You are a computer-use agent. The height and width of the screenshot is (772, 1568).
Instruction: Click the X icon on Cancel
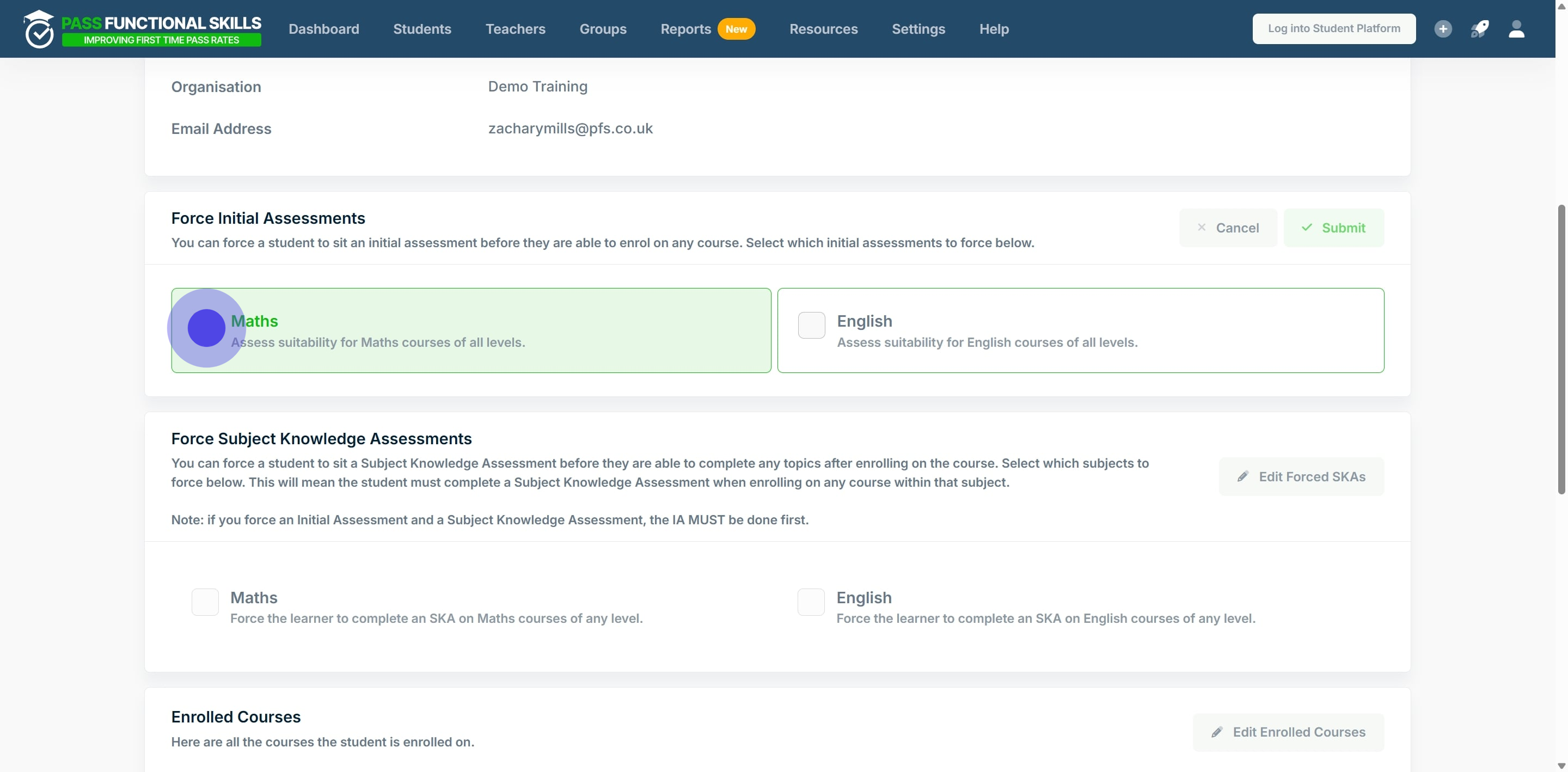(x=1202, y=227)
